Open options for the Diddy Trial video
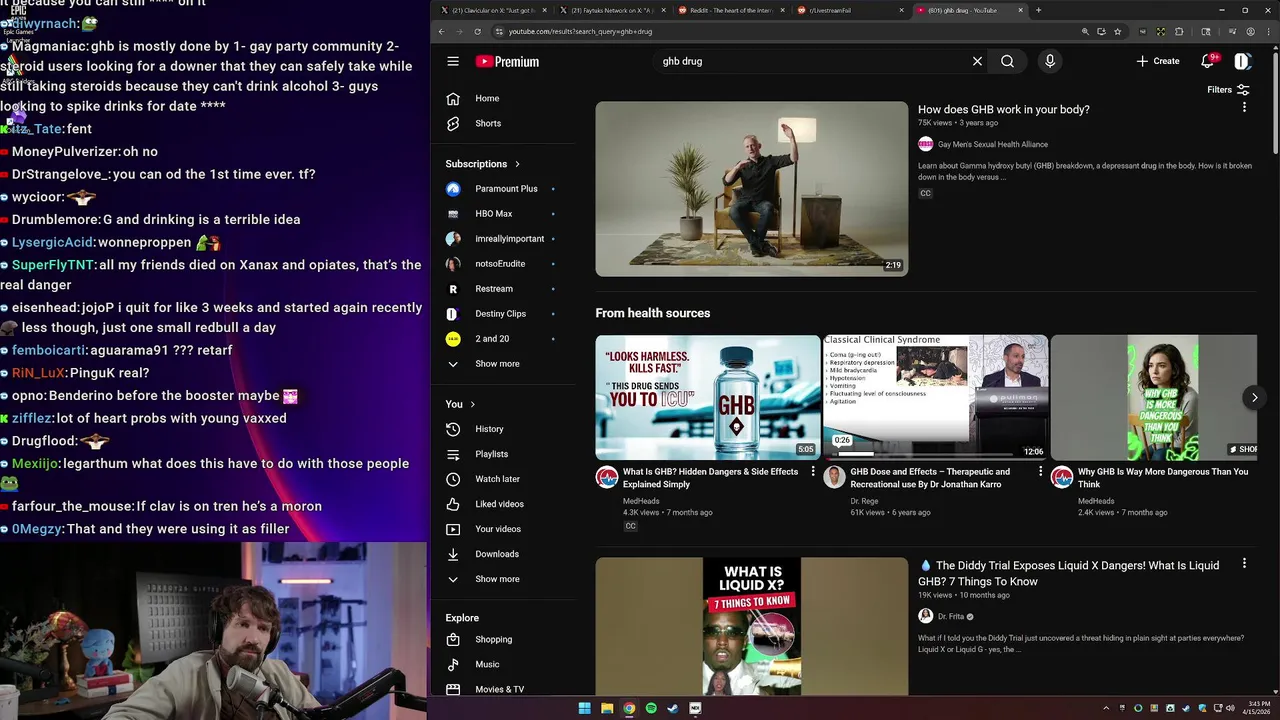Viewport: 1280px width, 720px height. click(x=1244, y=564)
